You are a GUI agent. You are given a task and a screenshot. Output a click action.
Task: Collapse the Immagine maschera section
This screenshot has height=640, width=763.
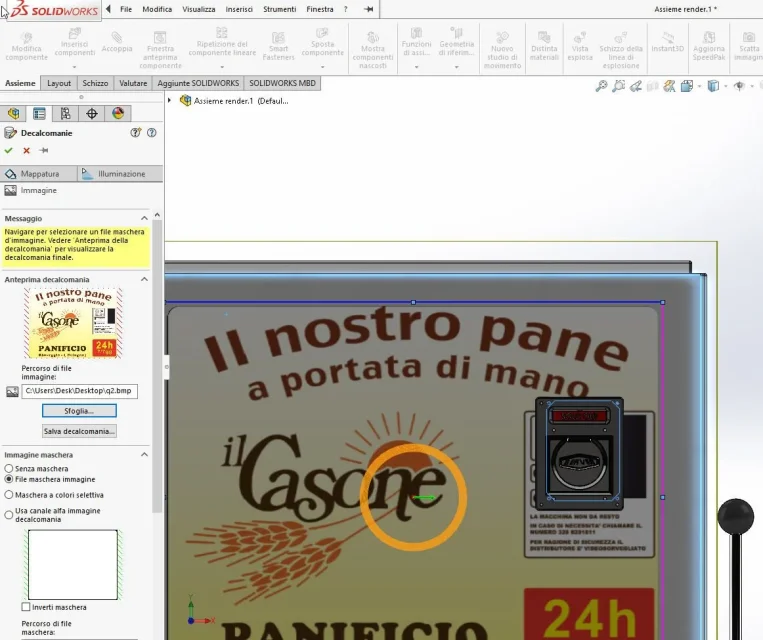tap(145, 455)
